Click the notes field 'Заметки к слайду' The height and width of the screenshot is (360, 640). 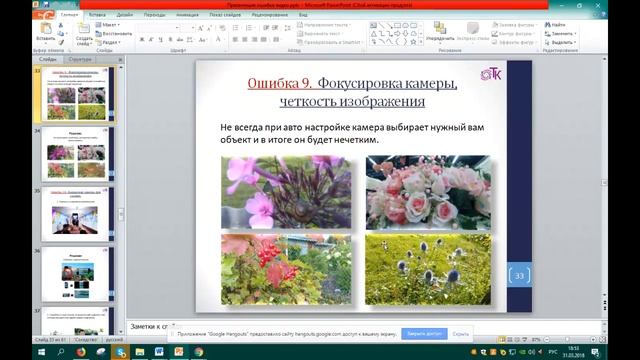pyautogui.click(x=363, y=327)
